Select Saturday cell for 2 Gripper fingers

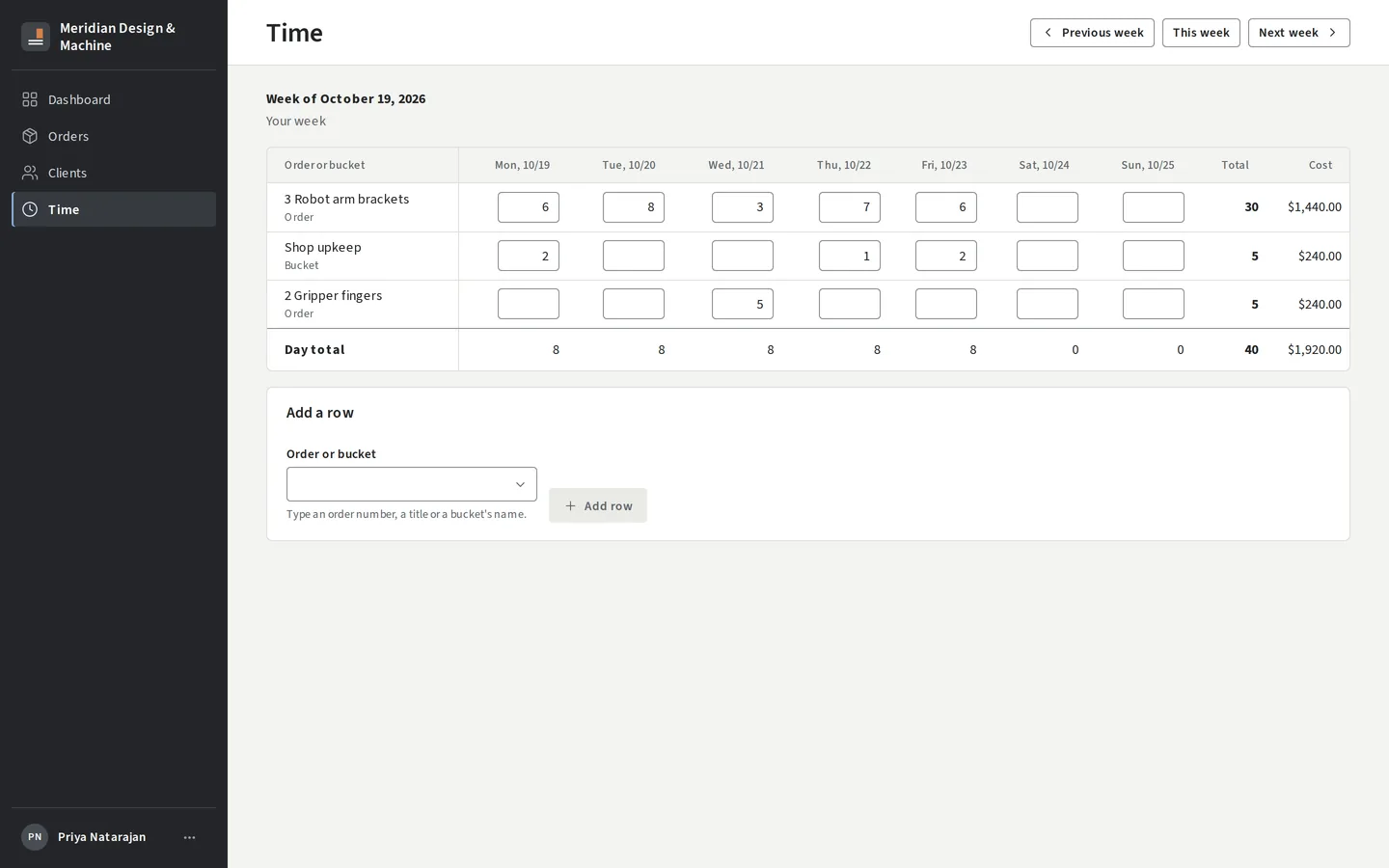1048,304
